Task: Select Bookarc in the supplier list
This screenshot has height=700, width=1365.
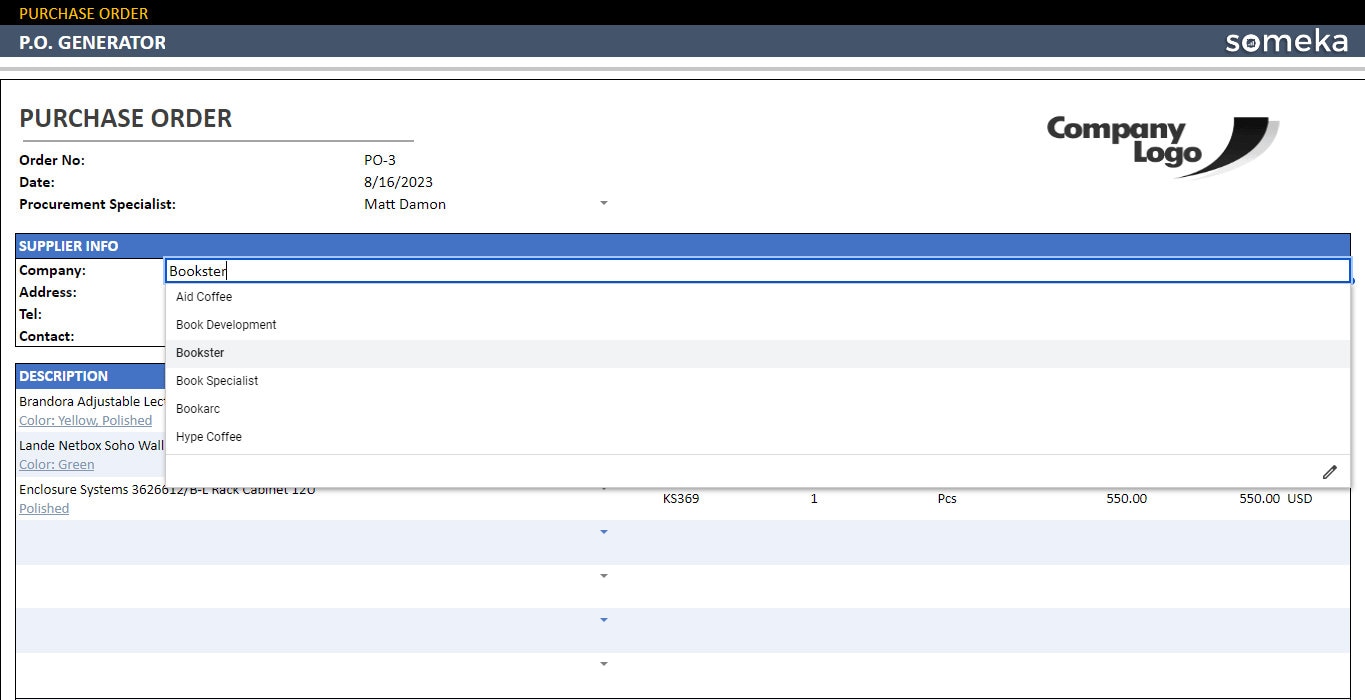Action: tap(197, 408)
